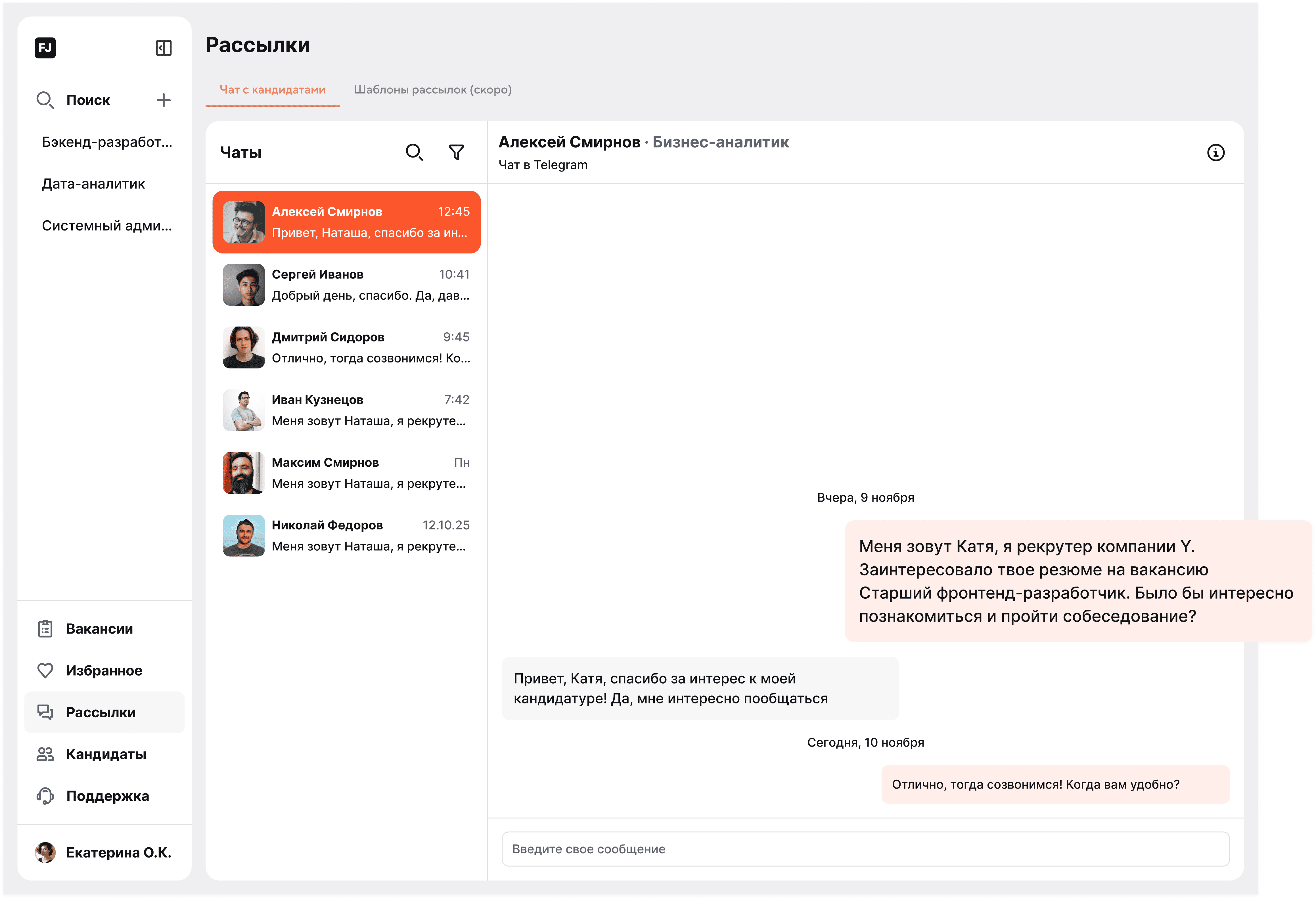Open Бэкенд-разработчик saved search

(x=106, y=142)
